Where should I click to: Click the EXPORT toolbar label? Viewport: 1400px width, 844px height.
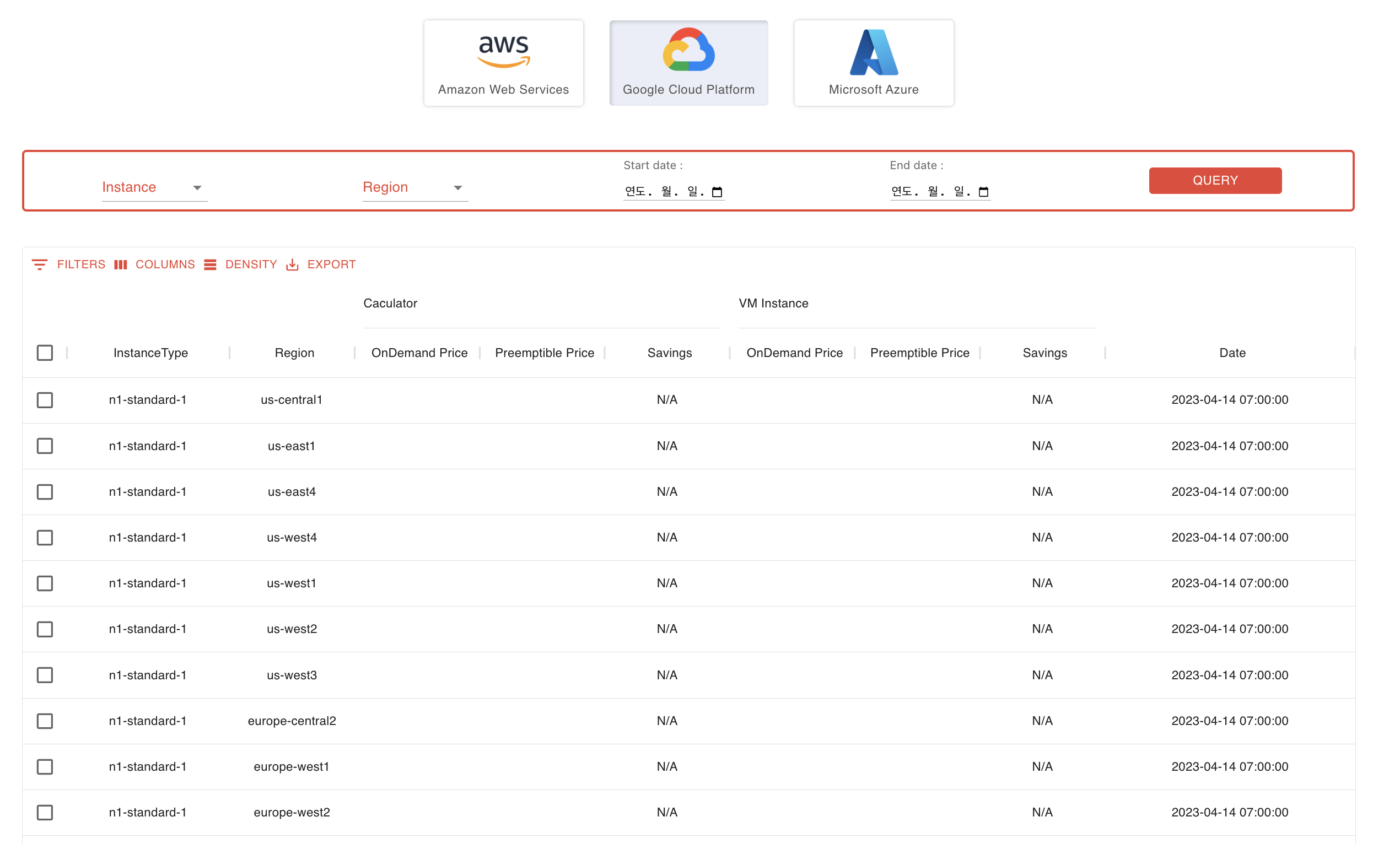click(x=331, y=264)
